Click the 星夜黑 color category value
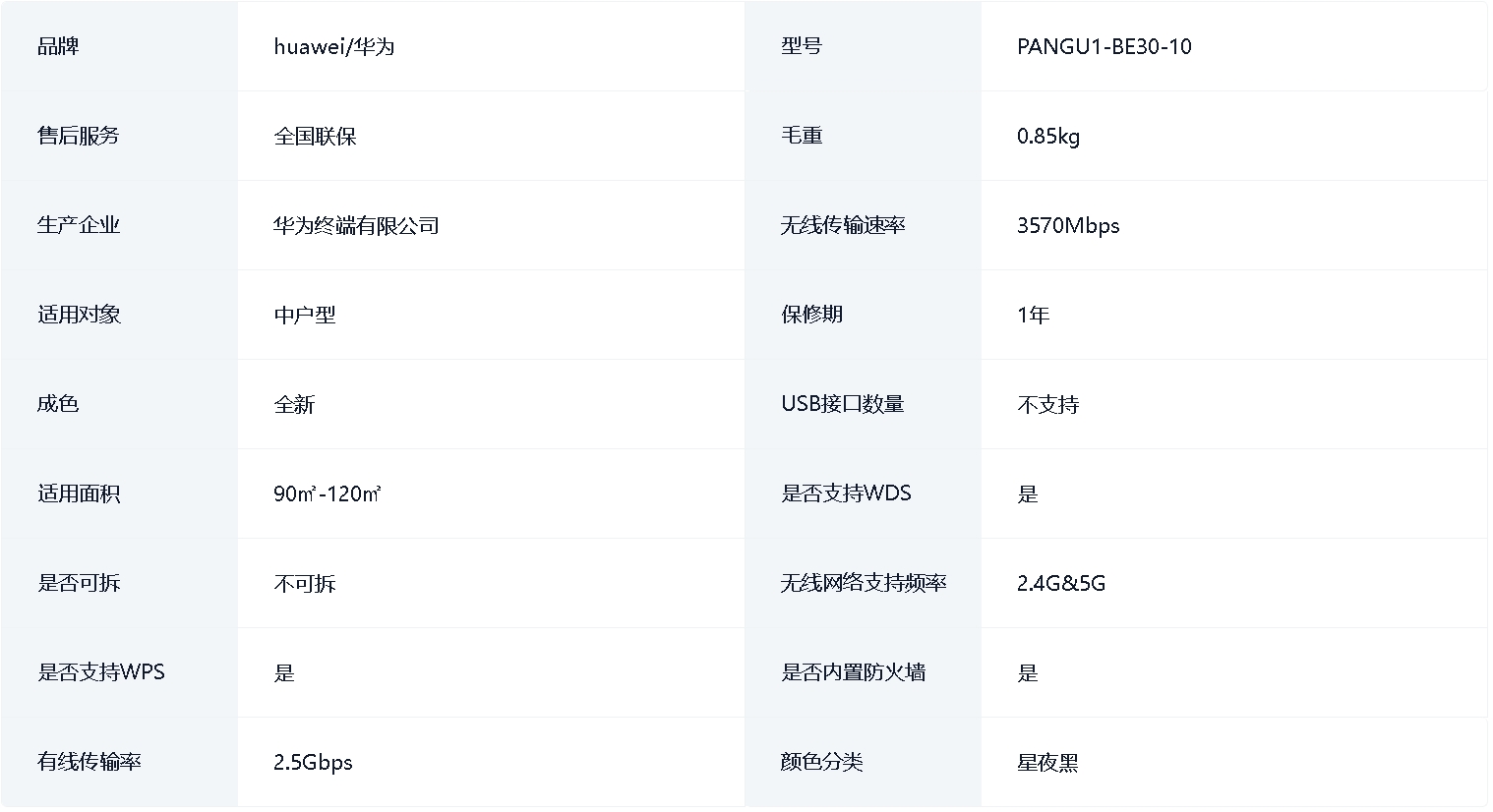 (x=1047, y=763)
